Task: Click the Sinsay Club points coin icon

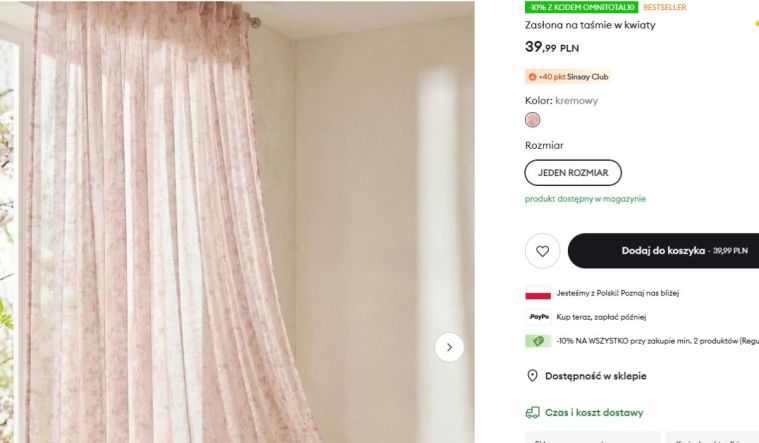Action: tap(532, 77)
